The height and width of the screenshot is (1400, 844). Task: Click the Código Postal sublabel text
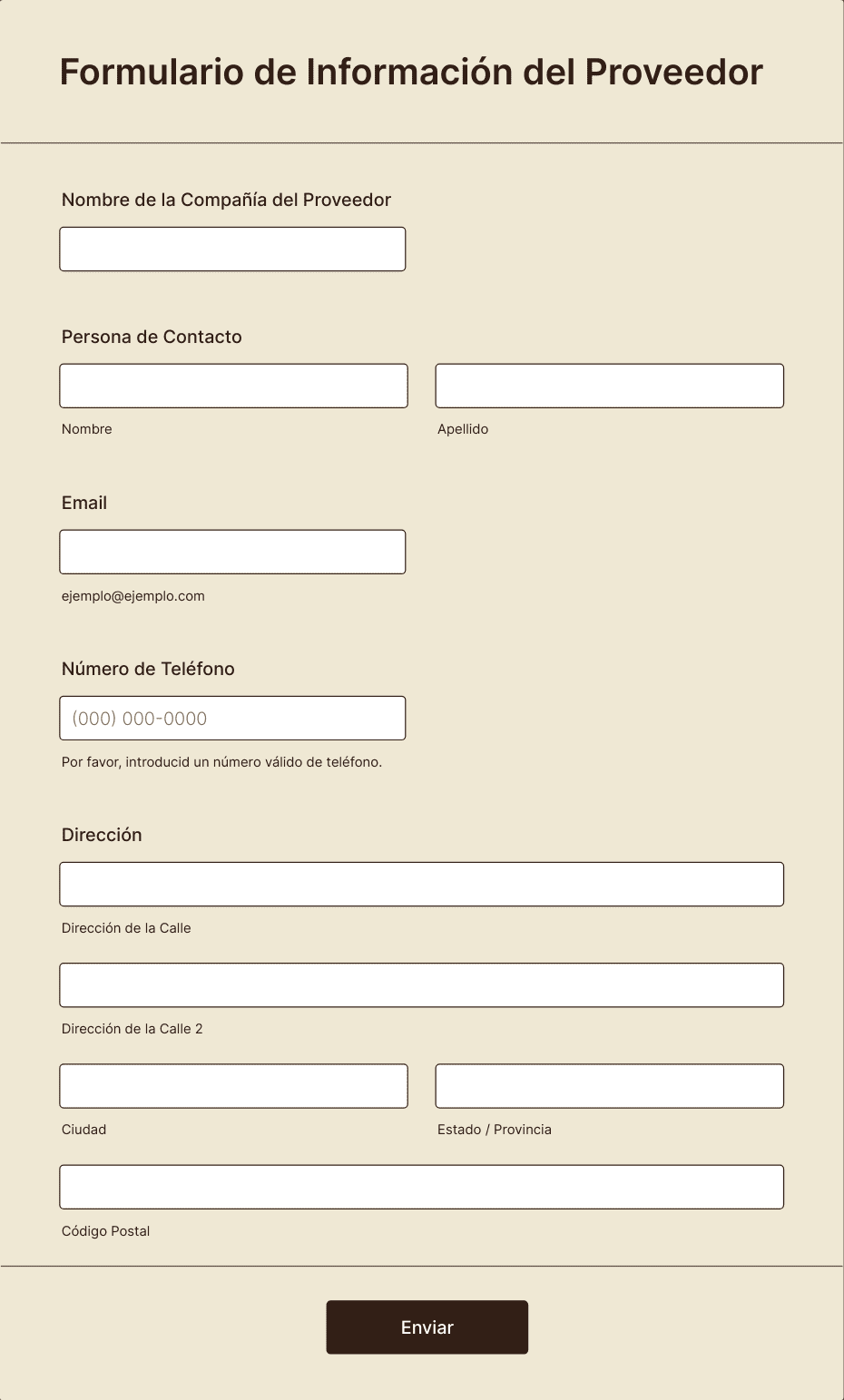[x=105, y=1231]
